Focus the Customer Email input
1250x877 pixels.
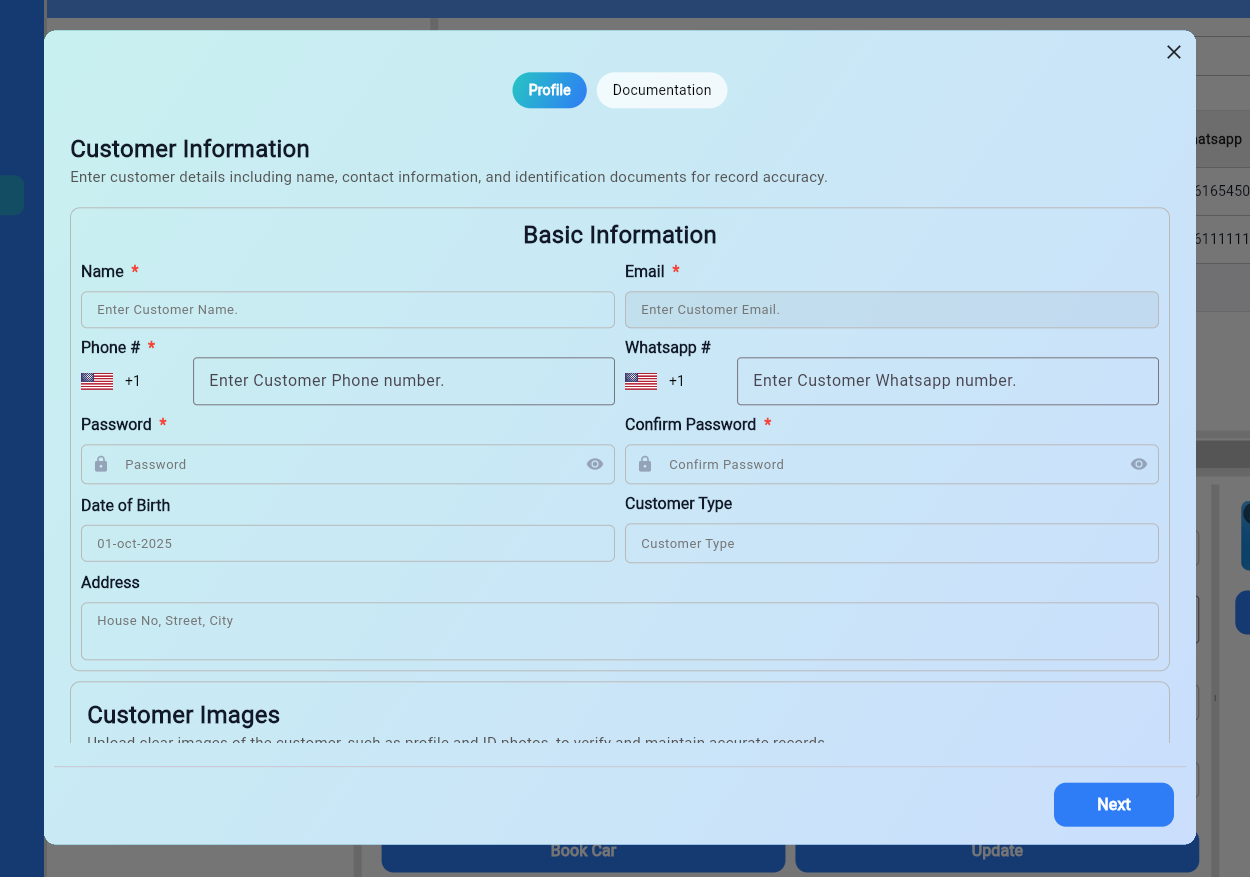click(891, 310)
